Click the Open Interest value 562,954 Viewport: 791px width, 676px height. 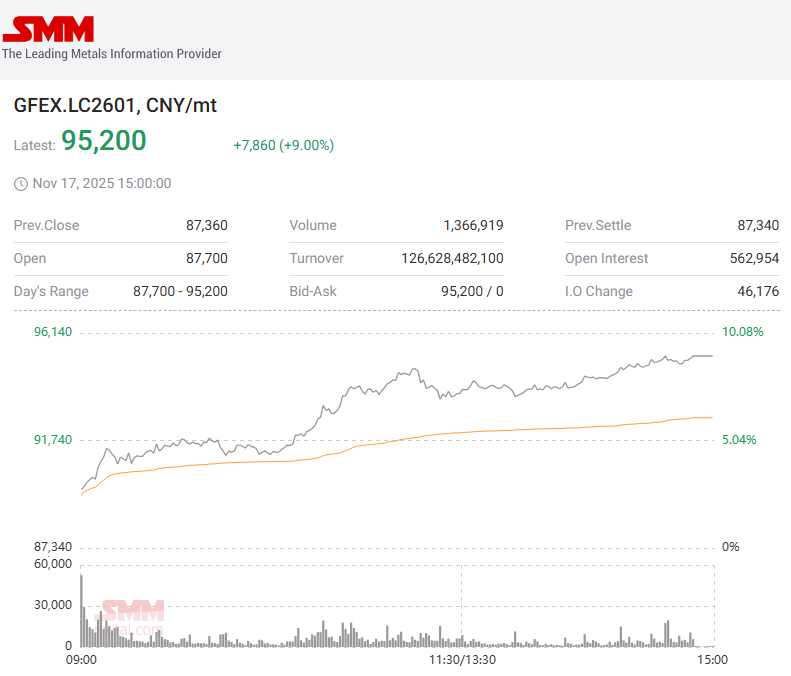pos(754,258)
